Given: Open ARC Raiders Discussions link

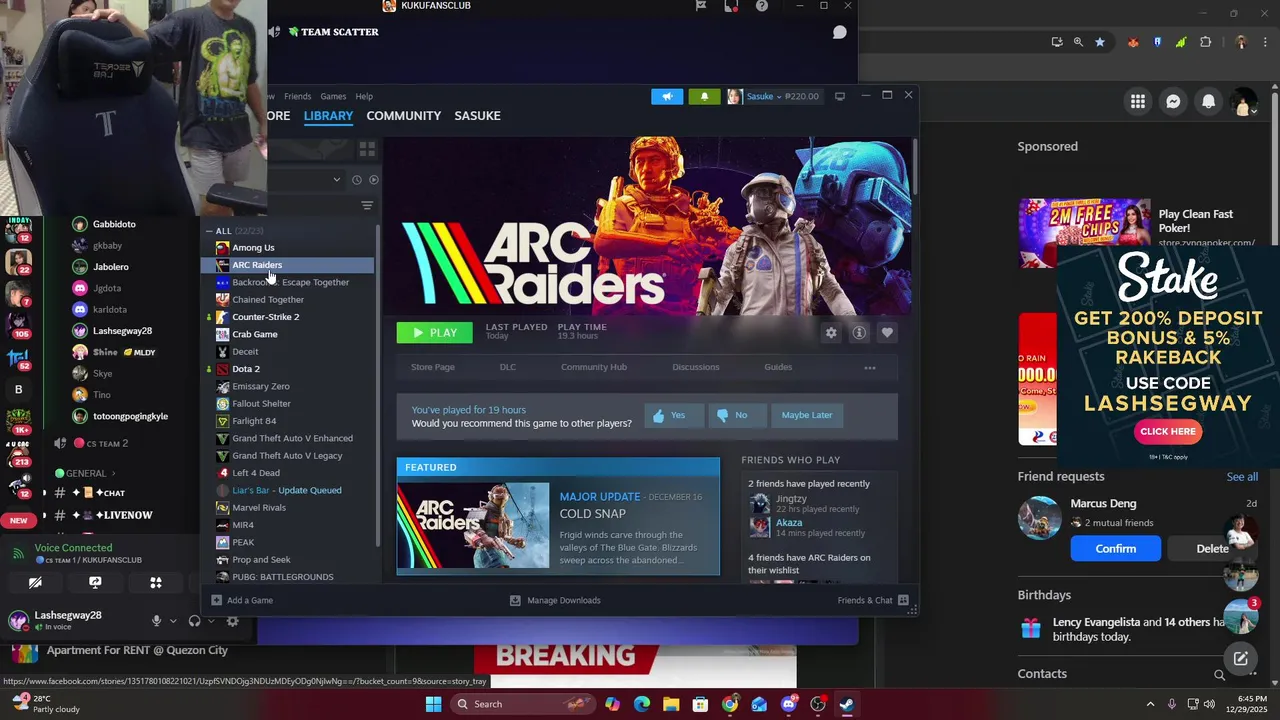Looking at the screenshot, I should click(x=696, y=367).
